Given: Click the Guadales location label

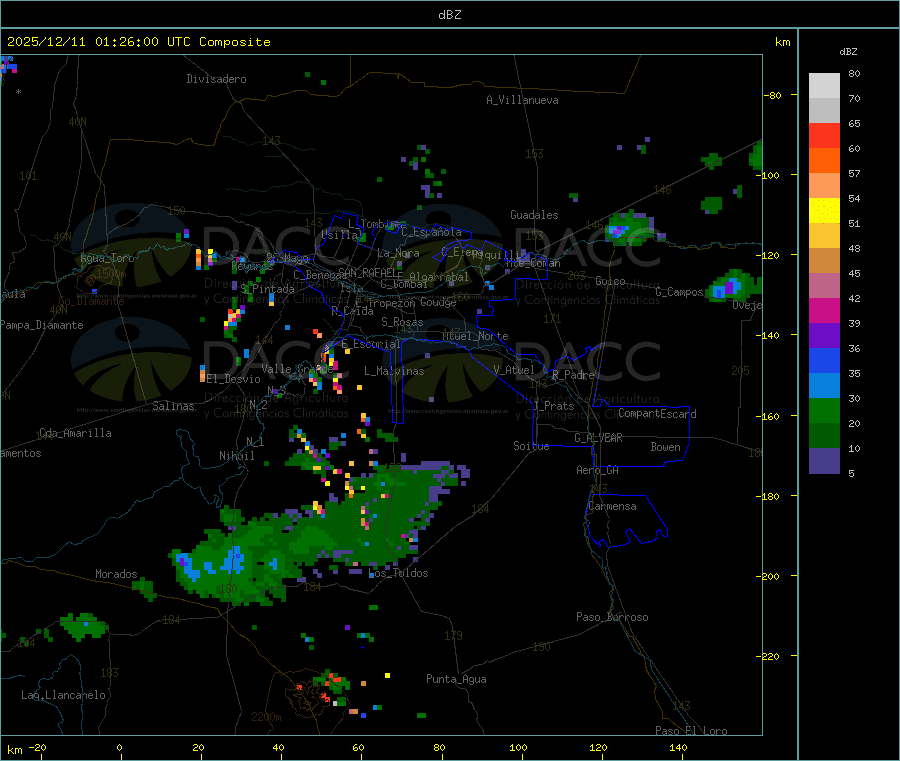Looking at the screenshot, I should click(x=534, y=215).
